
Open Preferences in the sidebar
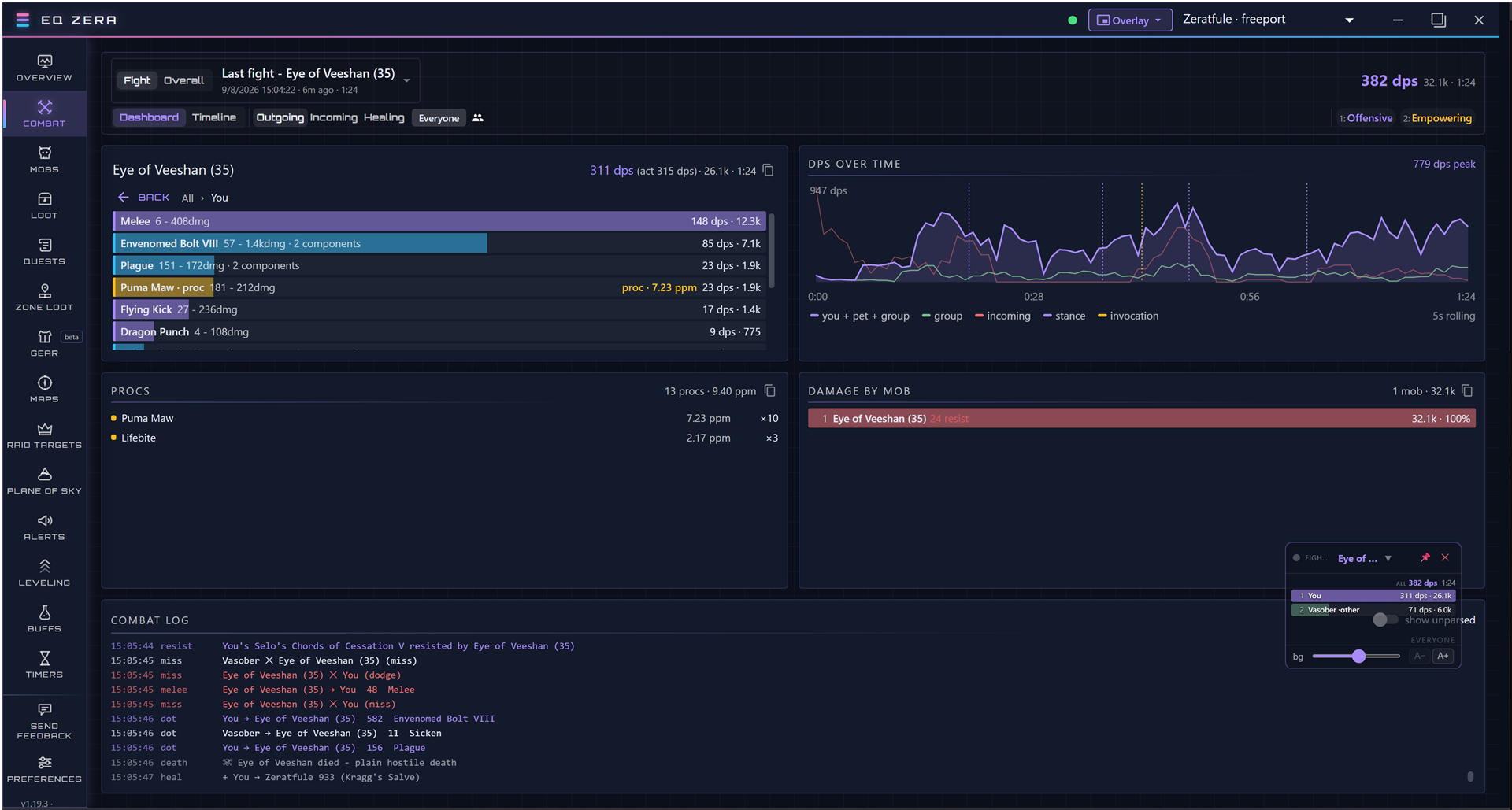tap(44, 769)
